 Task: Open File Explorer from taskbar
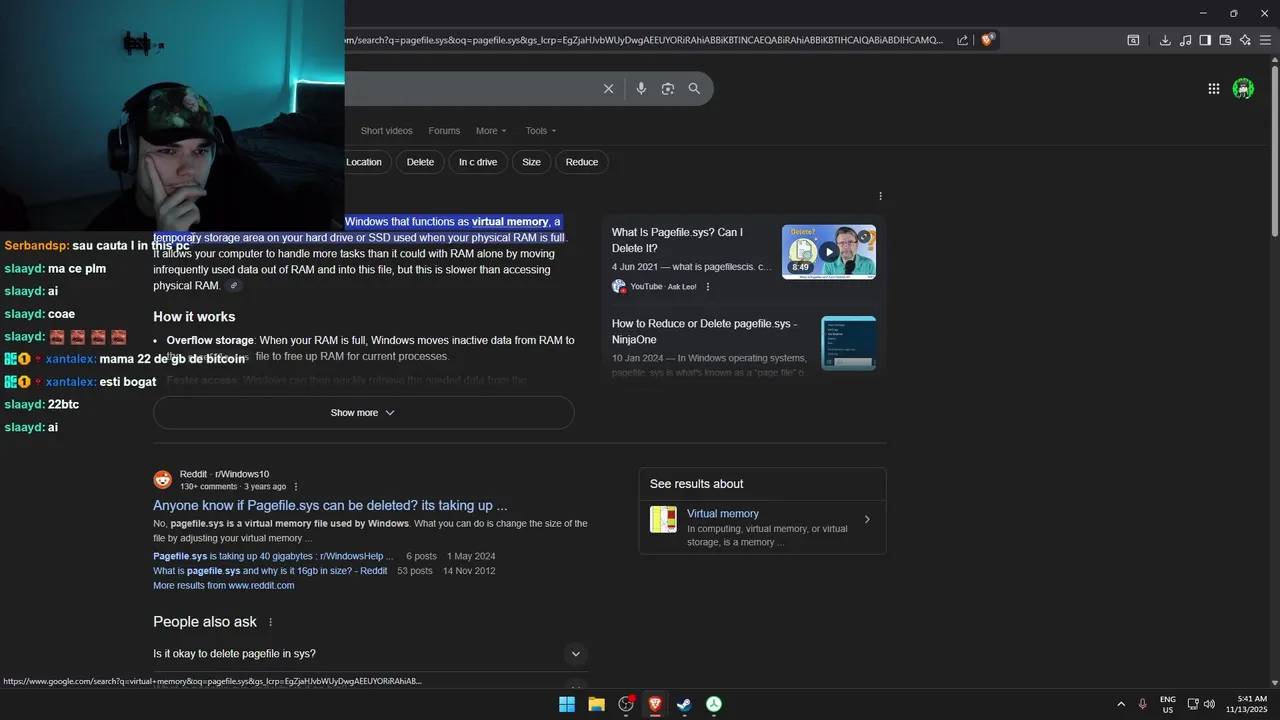pyautogui.click(x=596, y=704)
